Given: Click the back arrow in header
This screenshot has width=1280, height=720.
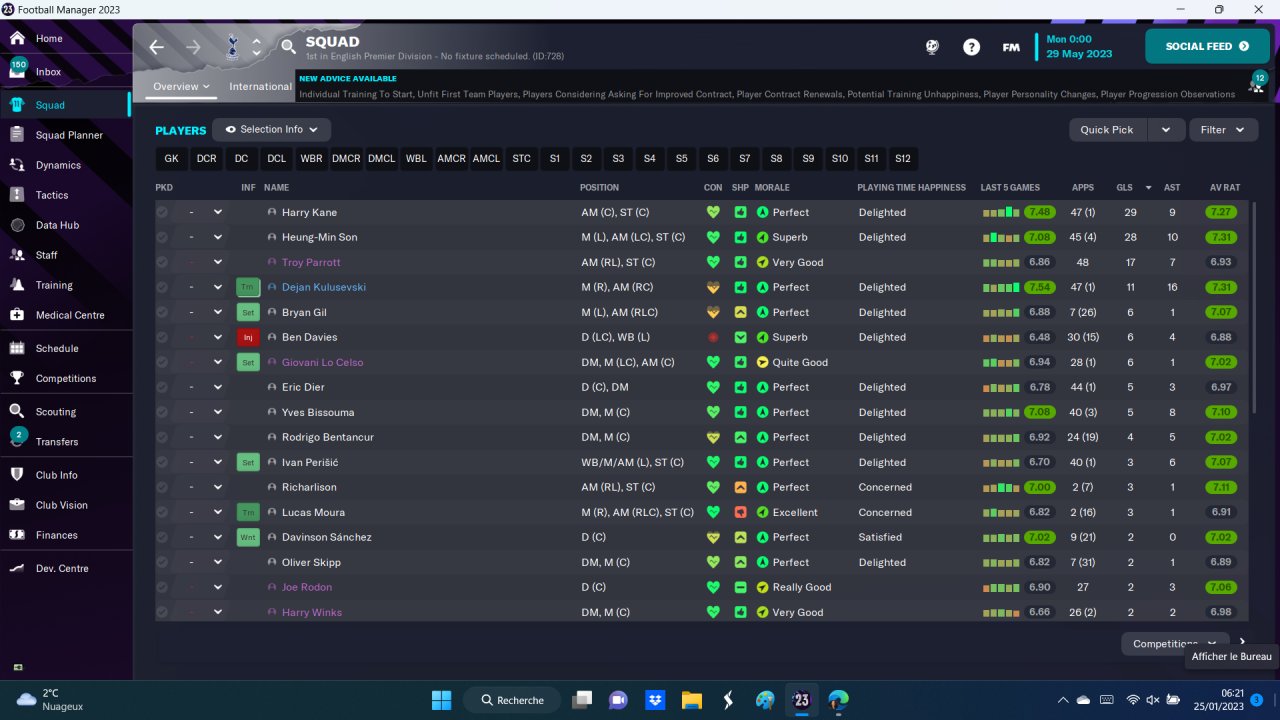Looking at the screenshot, I should 156,47.
